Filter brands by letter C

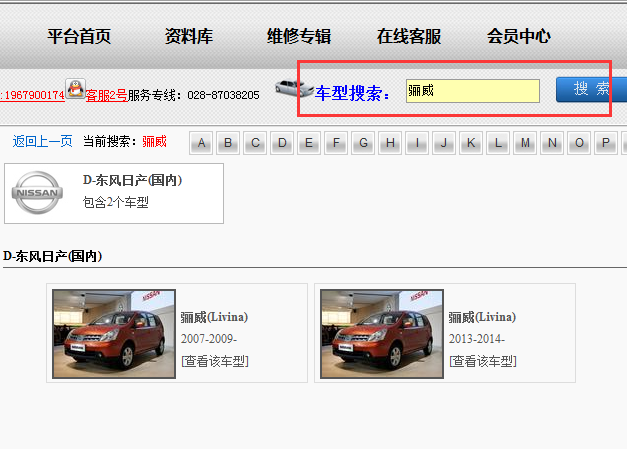click(255, 143)
